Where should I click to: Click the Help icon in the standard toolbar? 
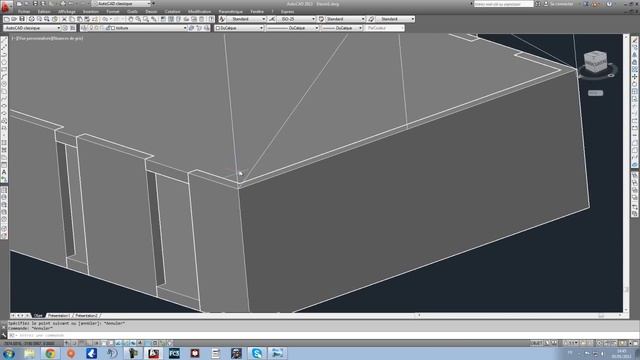pos(211,19)
